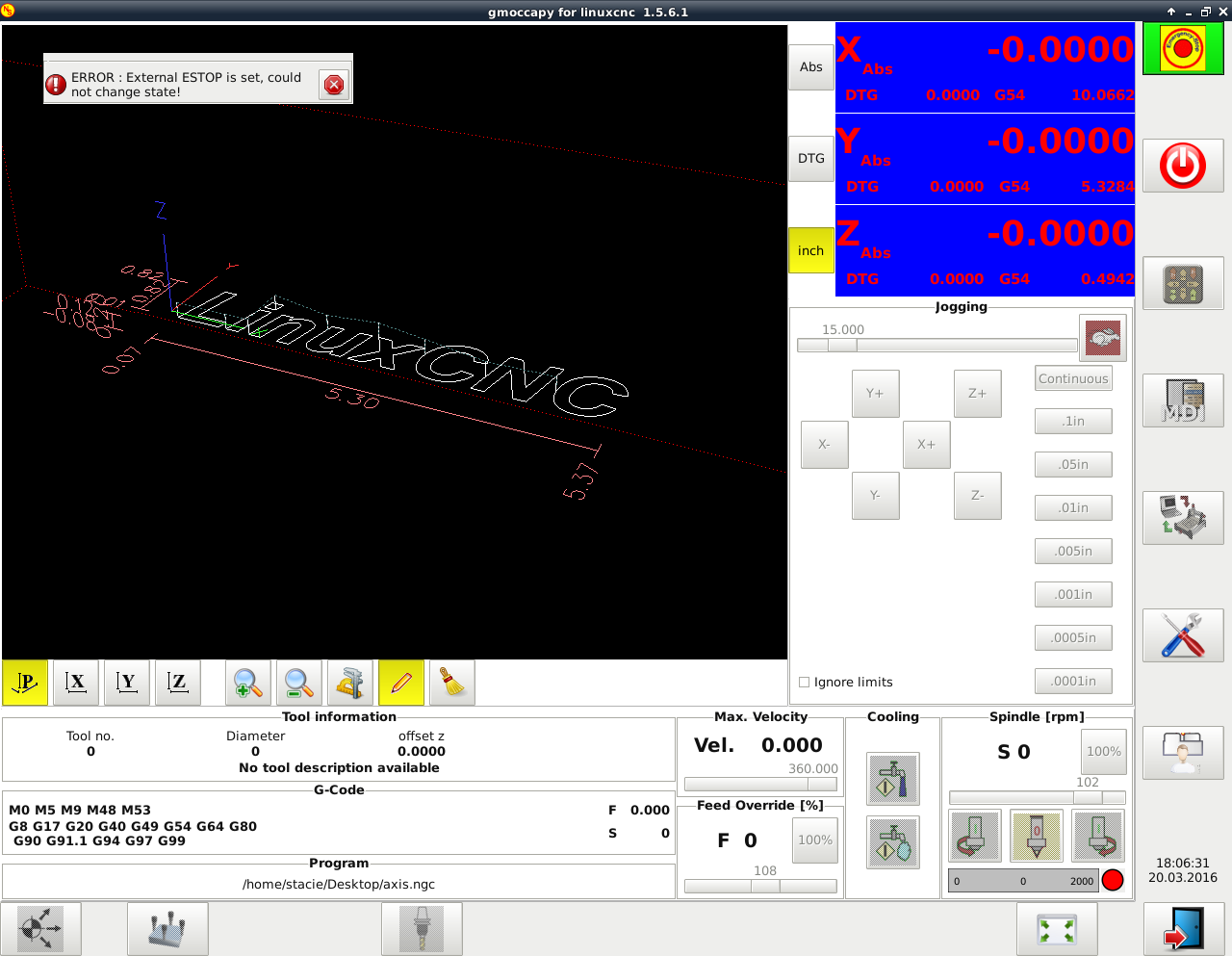1232x956 pixels.
Task: Toggle mist coolant
Action: point(893,842)
